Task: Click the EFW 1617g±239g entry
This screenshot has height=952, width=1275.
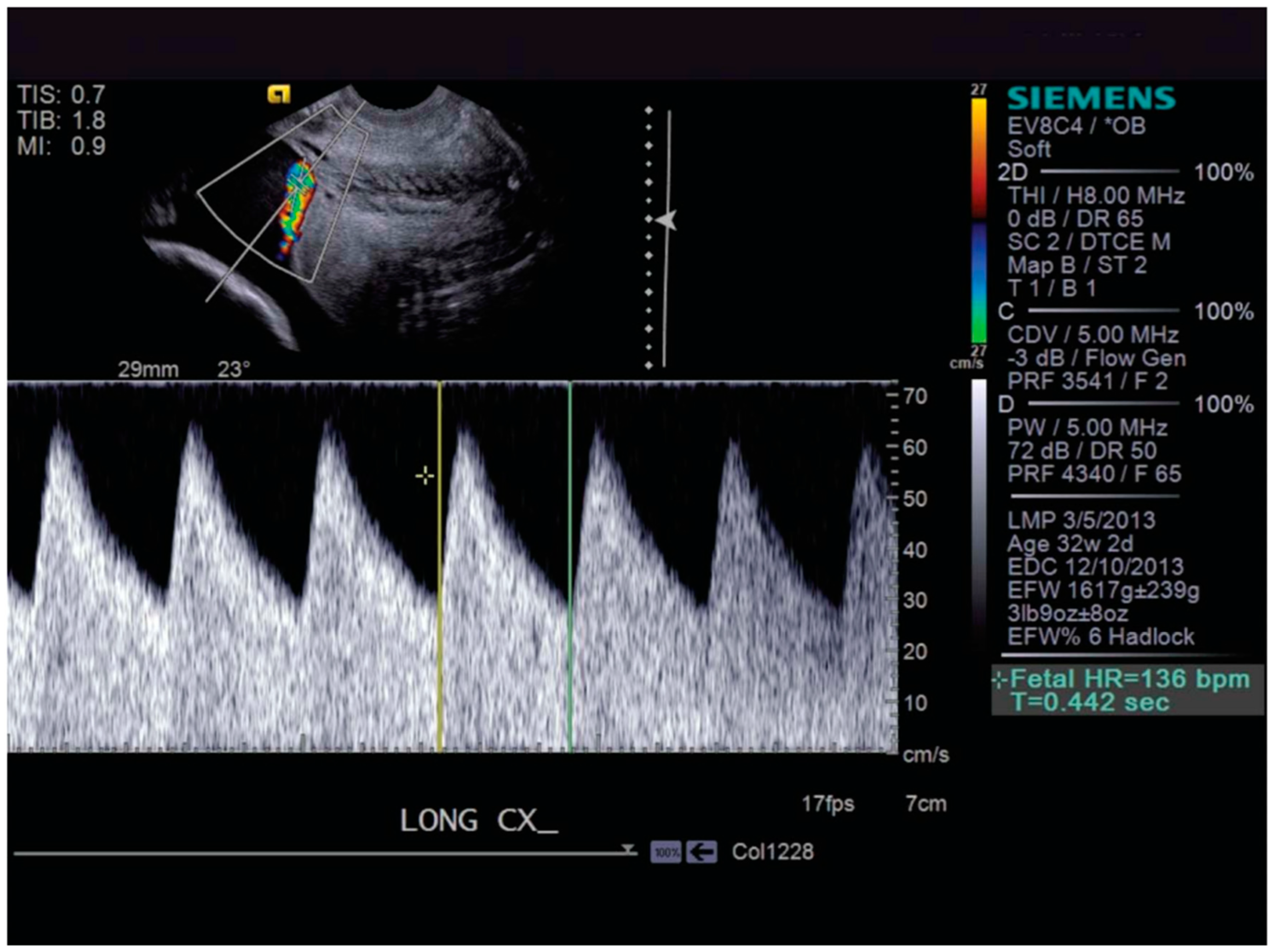Action: [1103, 590]
